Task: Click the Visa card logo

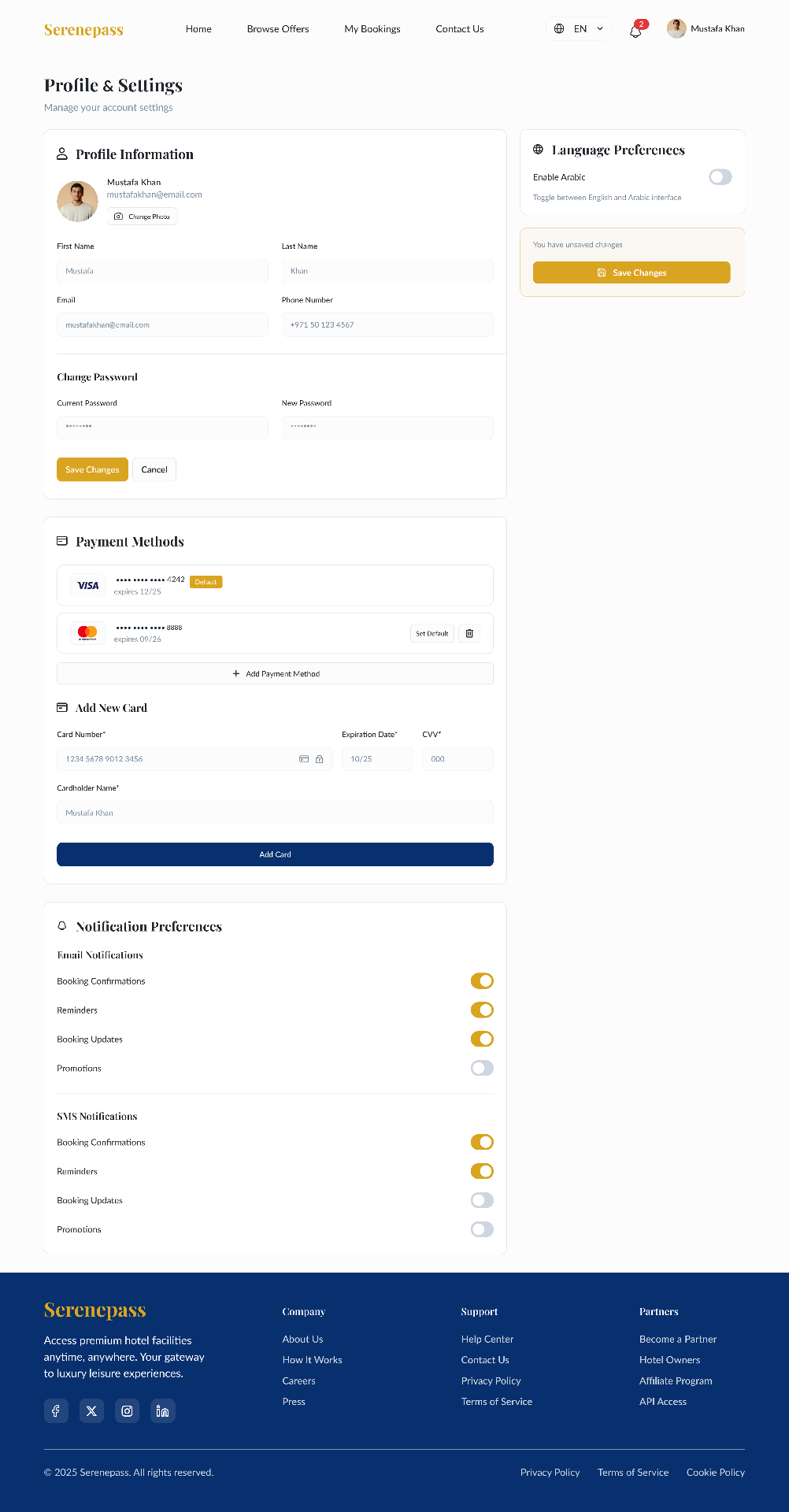Action: pos(88,585)
